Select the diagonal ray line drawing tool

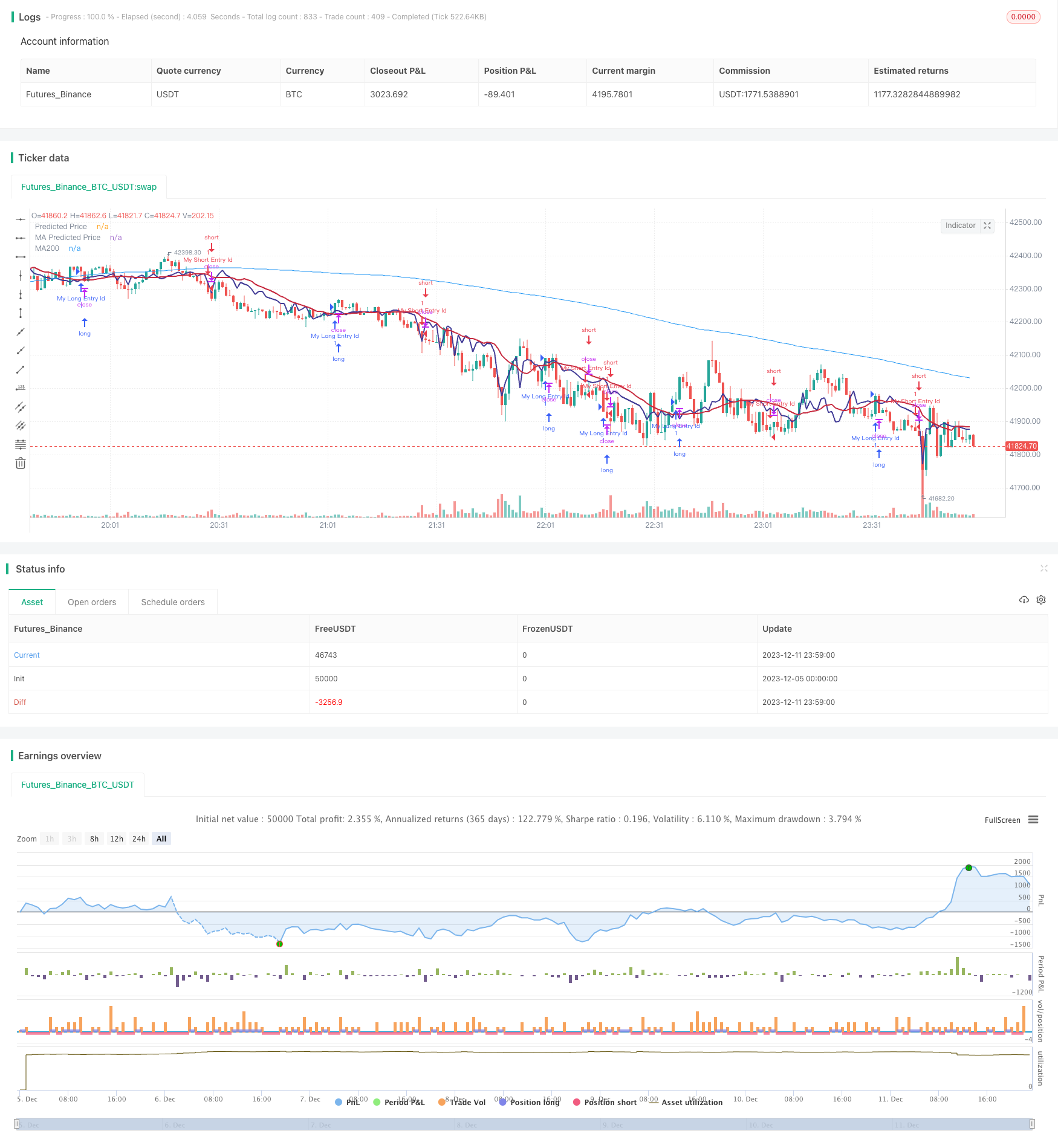(x=21, y=350)
